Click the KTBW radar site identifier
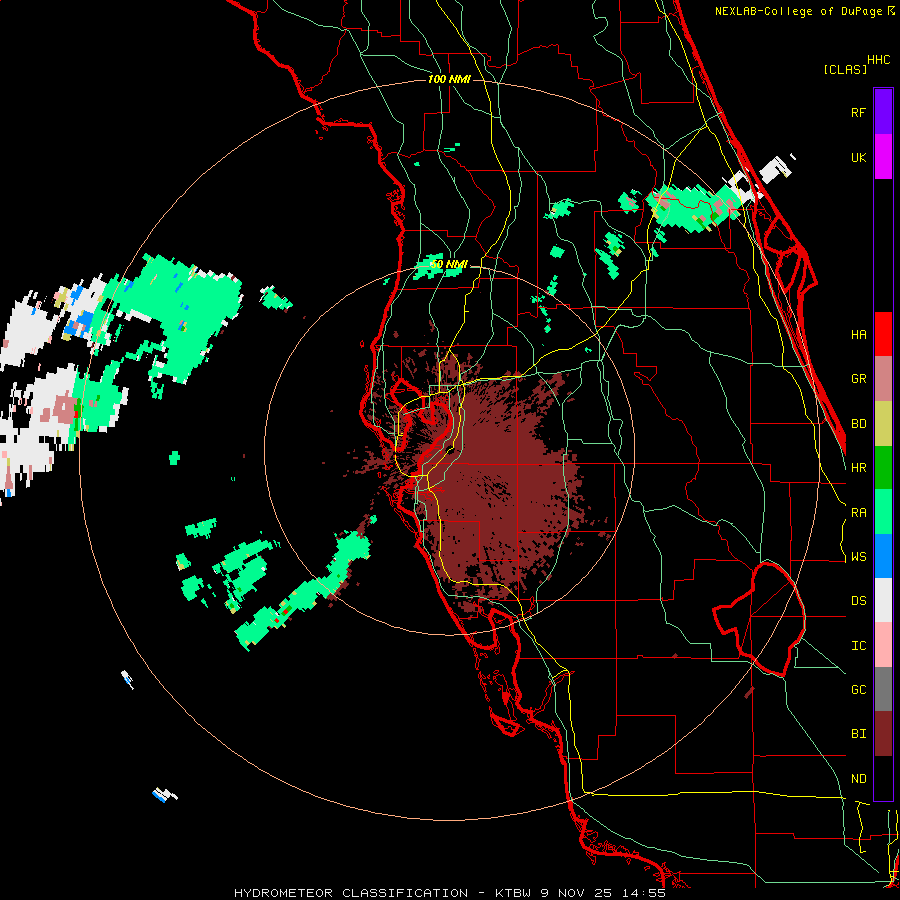 coord(512,893)
